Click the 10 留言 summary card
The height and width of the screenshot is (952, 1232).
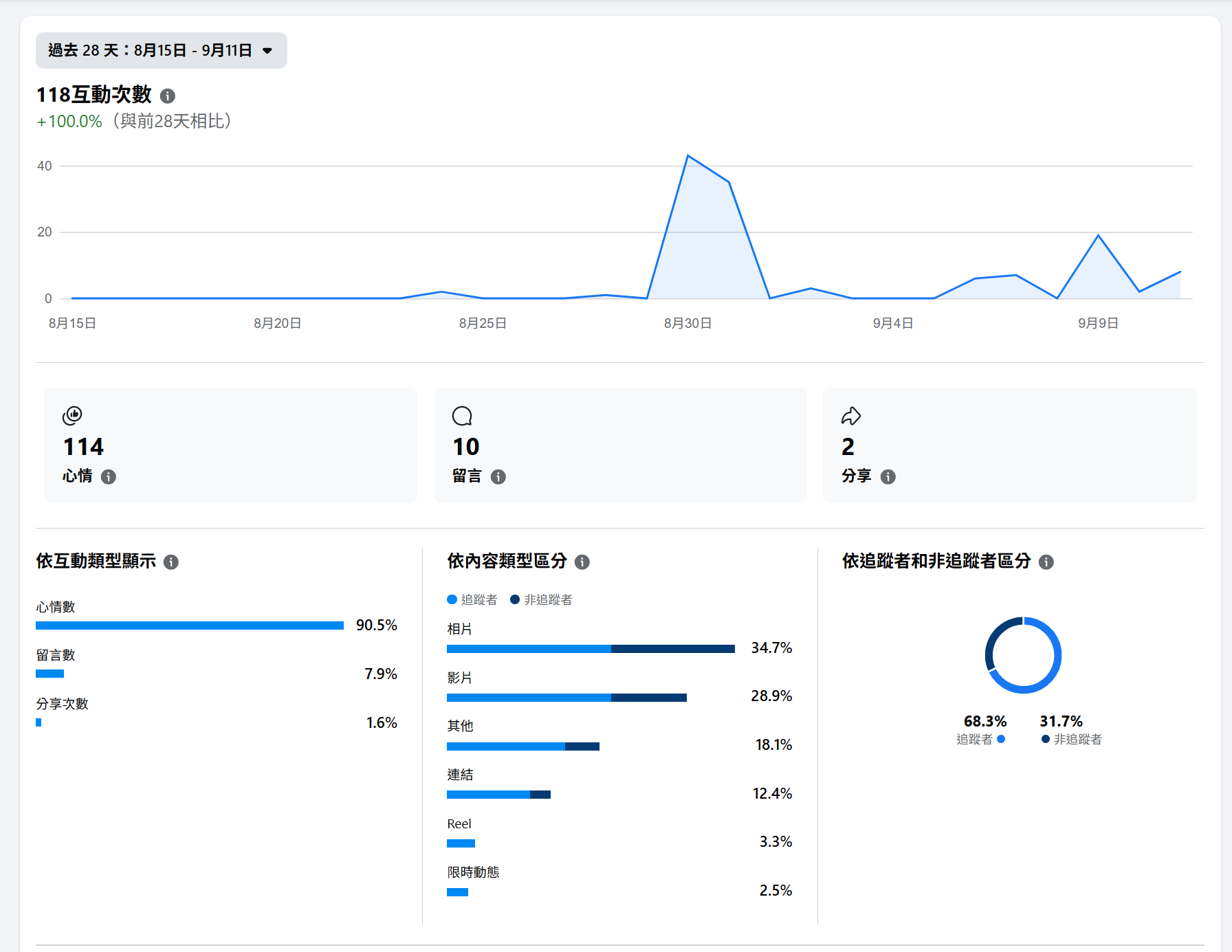pyautogui.click(x=620, y=445)
